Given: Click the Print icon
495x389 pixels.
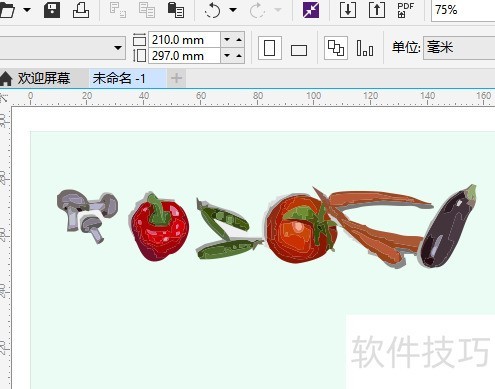Looking at the screenshot, I should pyautogui.click(x=81, y=10).
